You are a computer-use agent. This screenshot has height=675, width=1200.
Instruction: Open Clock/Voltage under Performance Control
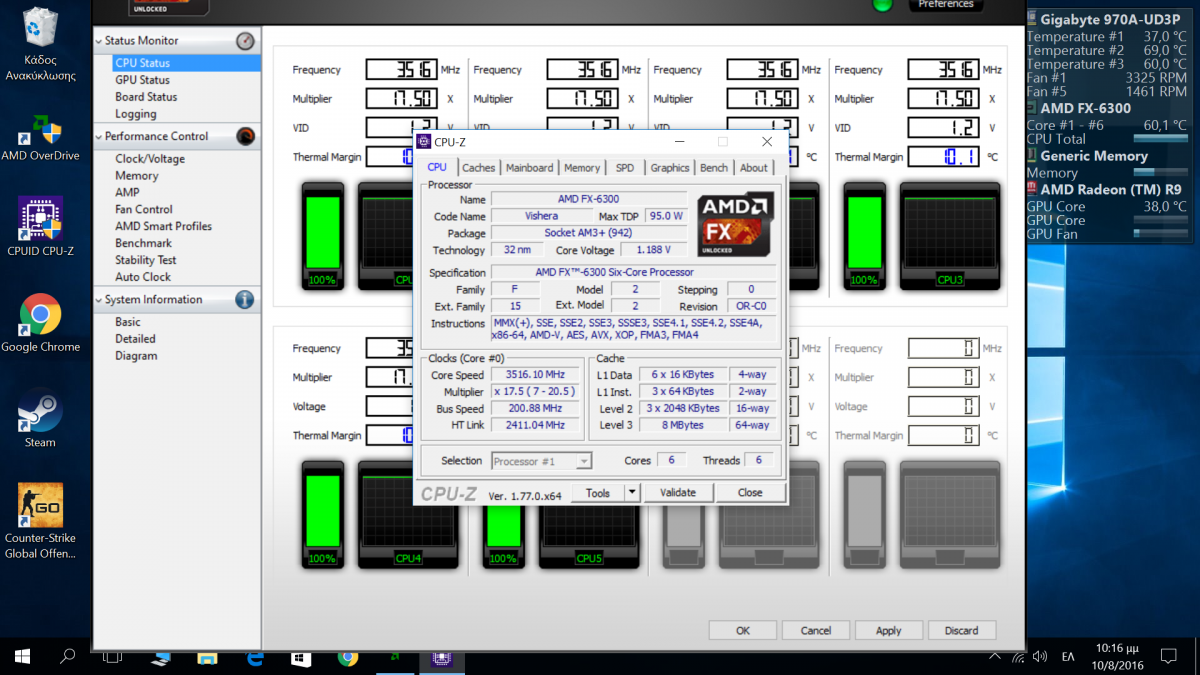tap(150, 159)
